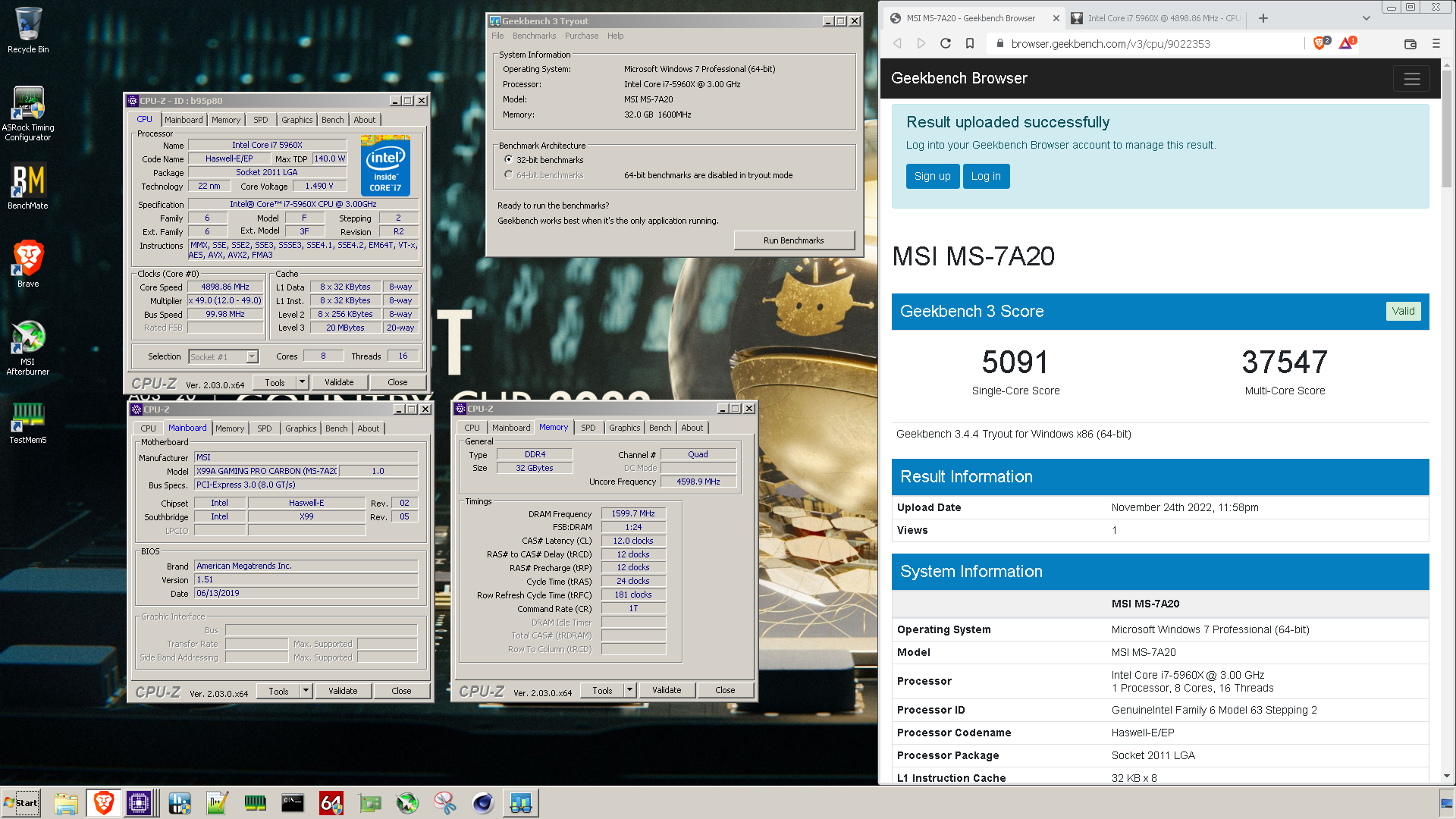Select the 32-bit benchmarks radio button
The image size is (1456, 819).
click(509, 160)
